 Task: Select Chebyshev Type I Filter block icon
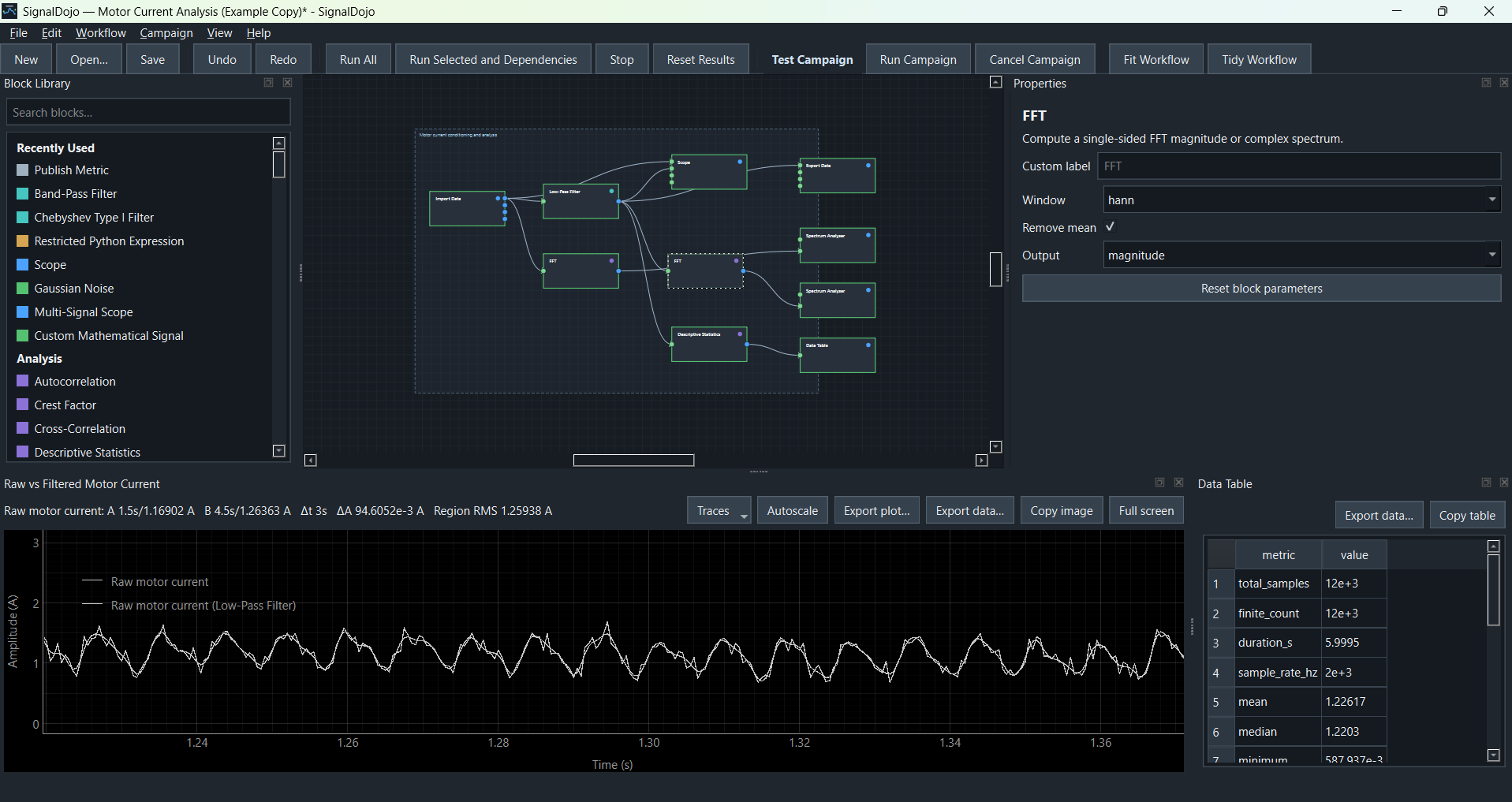click(x=23, y=217)
